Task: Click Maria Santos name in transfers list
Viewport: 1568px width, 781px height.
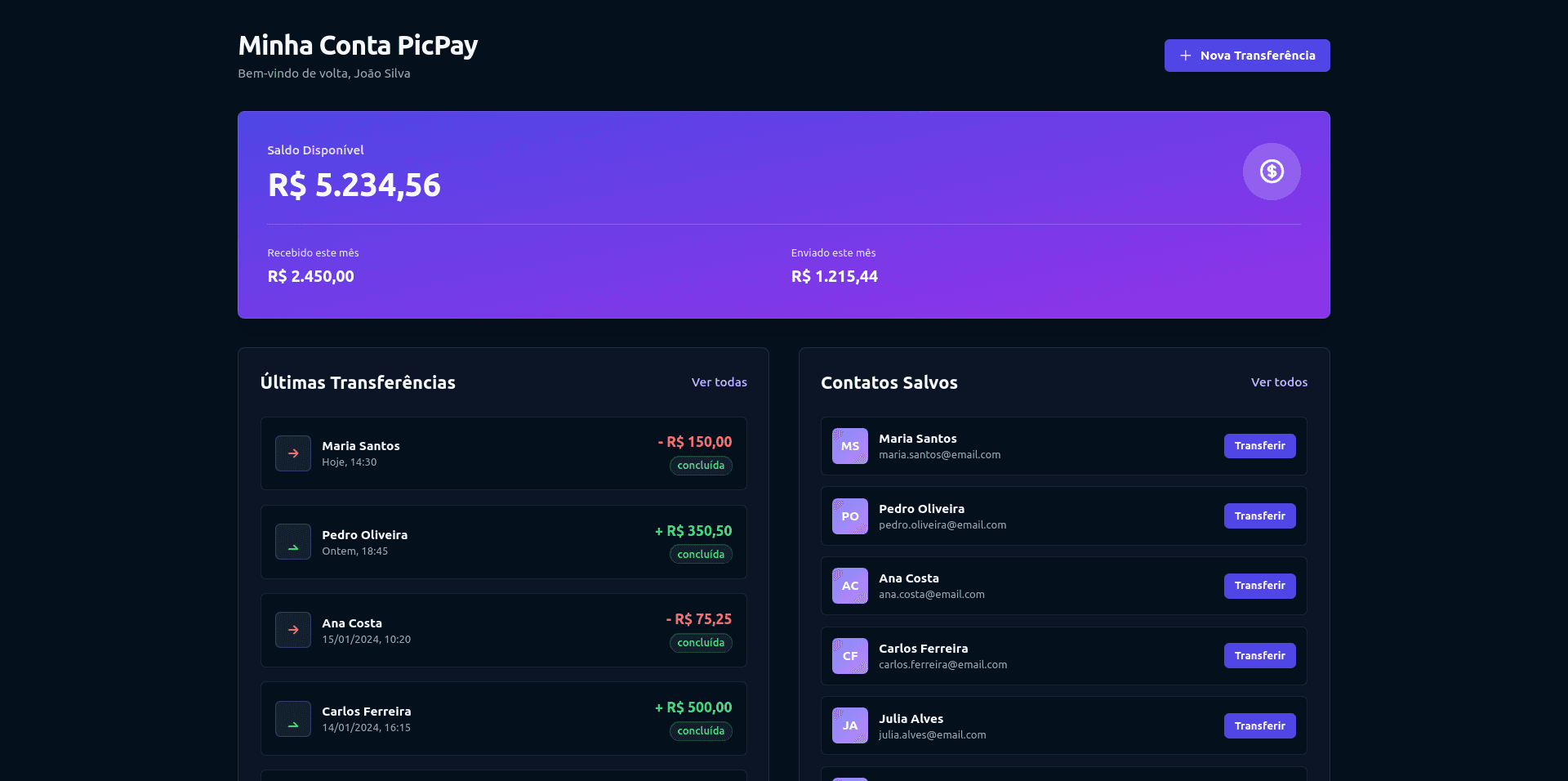Action: 361,446
